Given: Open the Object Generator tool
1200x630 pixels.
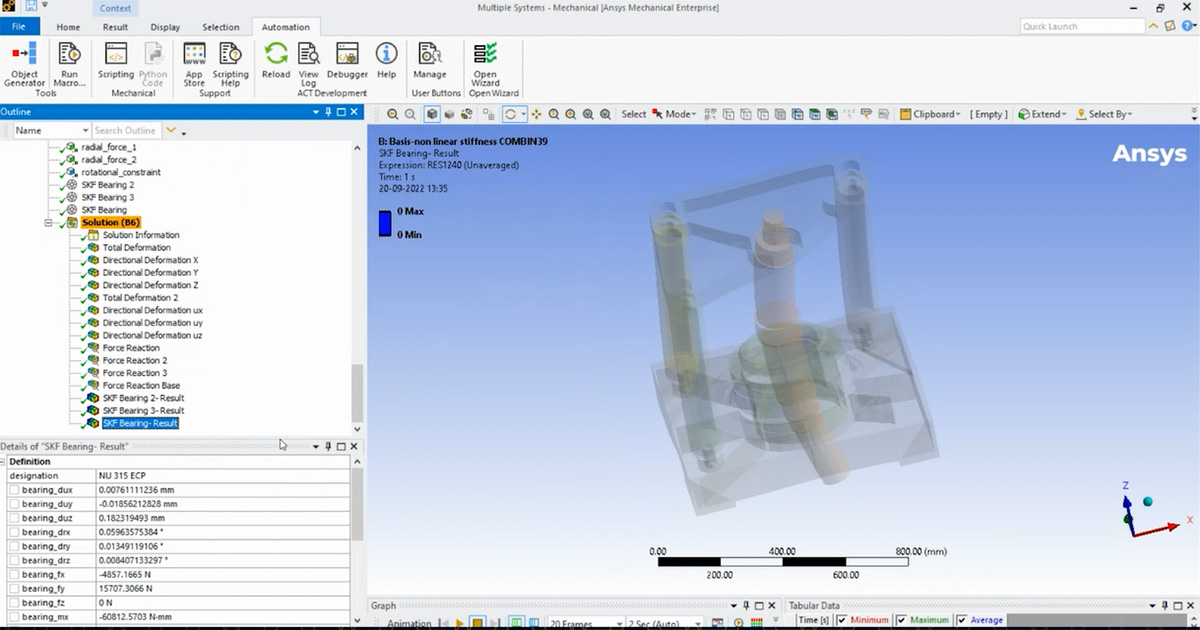Looking at the screenshot, I should pyautogui.click(x=24, y=64).
